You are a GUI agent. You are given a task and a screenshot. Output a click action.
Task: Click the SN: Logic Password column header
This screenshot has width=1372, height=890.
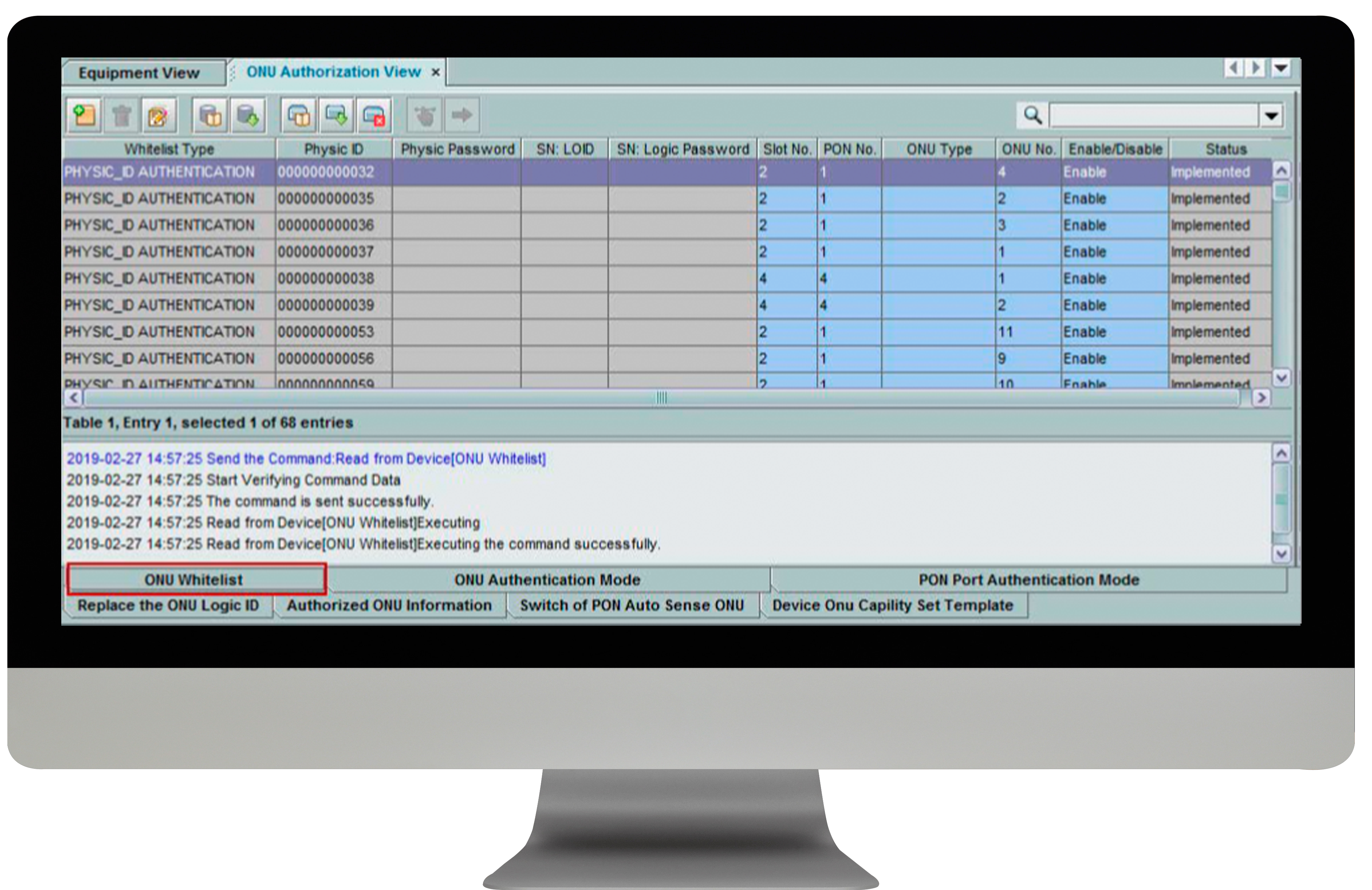[x=683, y=149]
